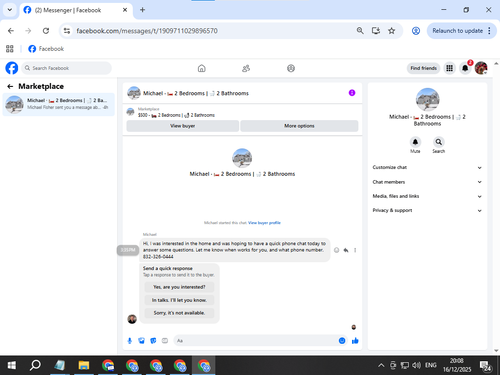Click More options button
The width and height of the screenshot is (500, 375).
click(x=299, y=126)
